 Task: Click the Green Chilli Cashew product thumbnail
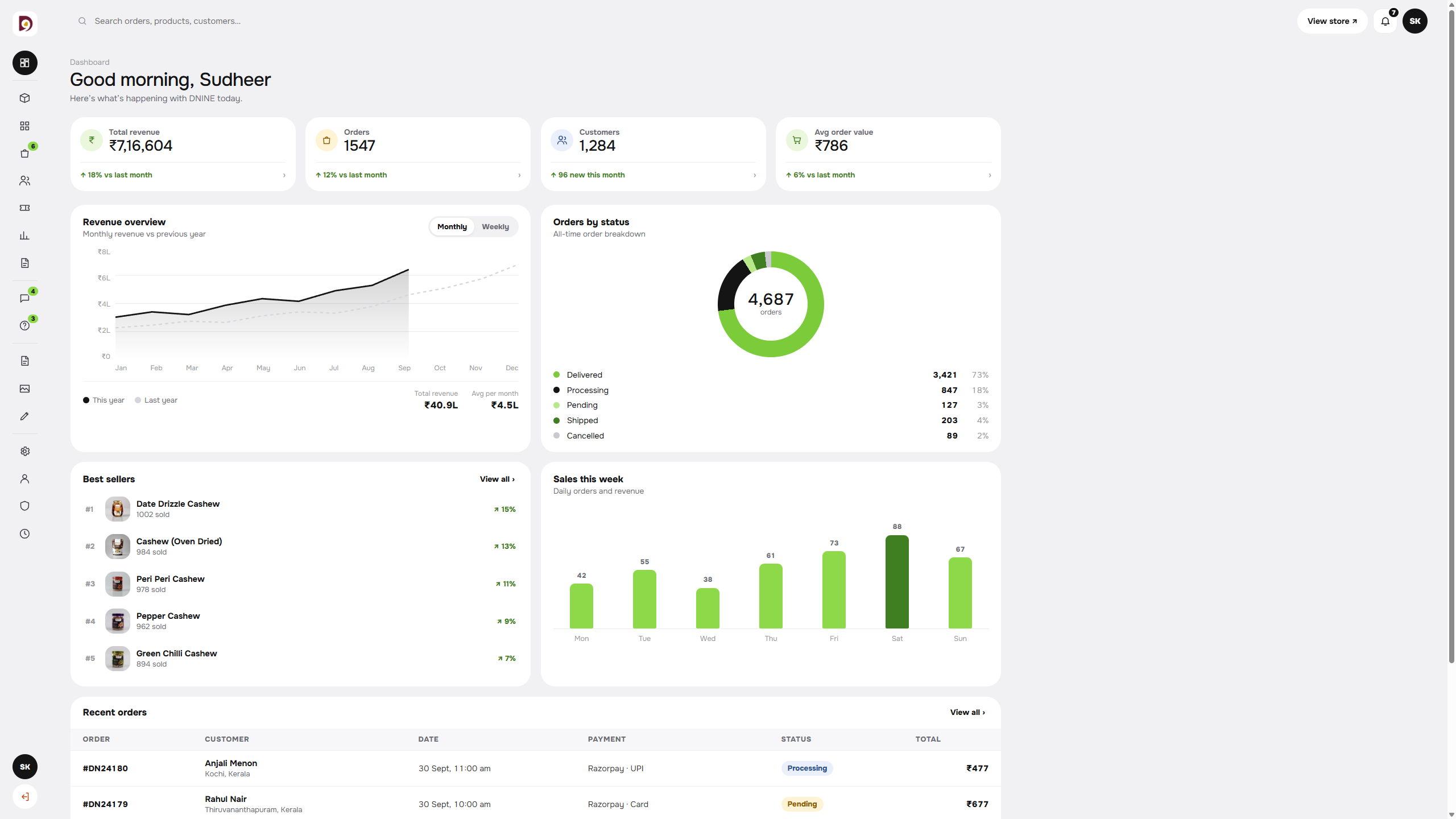[x=118, y=659]
